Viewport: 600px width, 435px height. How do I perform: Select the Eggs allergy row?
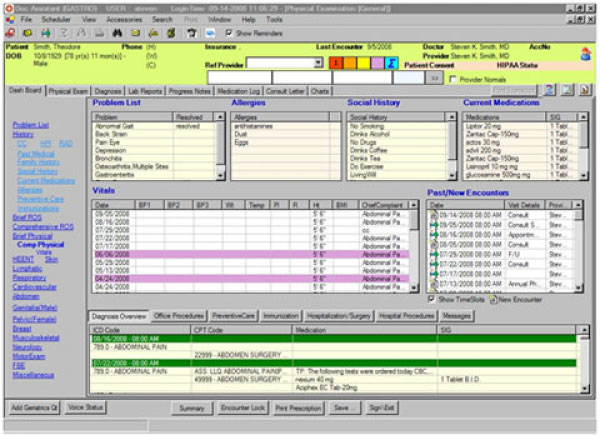pos(285,142)
